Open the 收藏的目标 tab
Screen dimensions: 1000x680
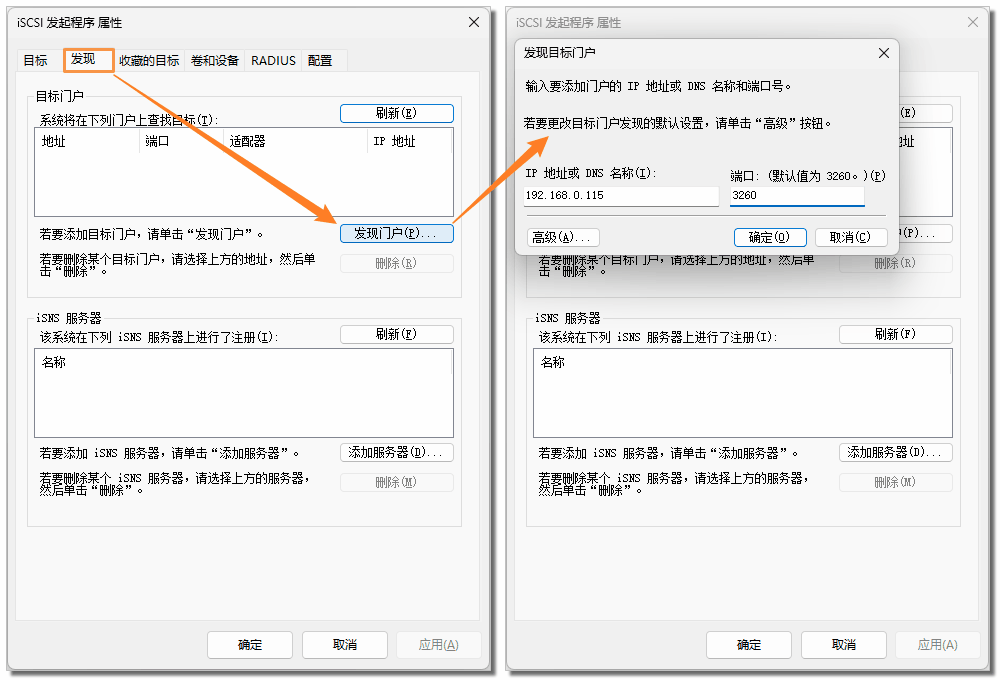tap(149, 61)
